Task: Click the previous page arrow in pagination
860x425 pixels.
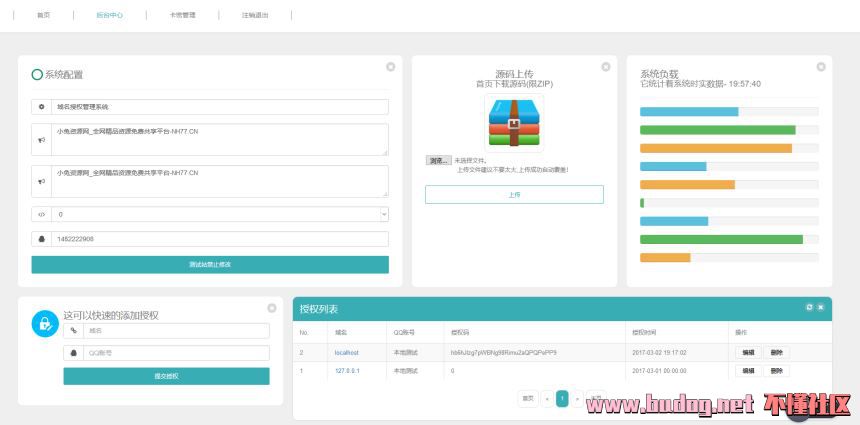Action: coord(546,399)
